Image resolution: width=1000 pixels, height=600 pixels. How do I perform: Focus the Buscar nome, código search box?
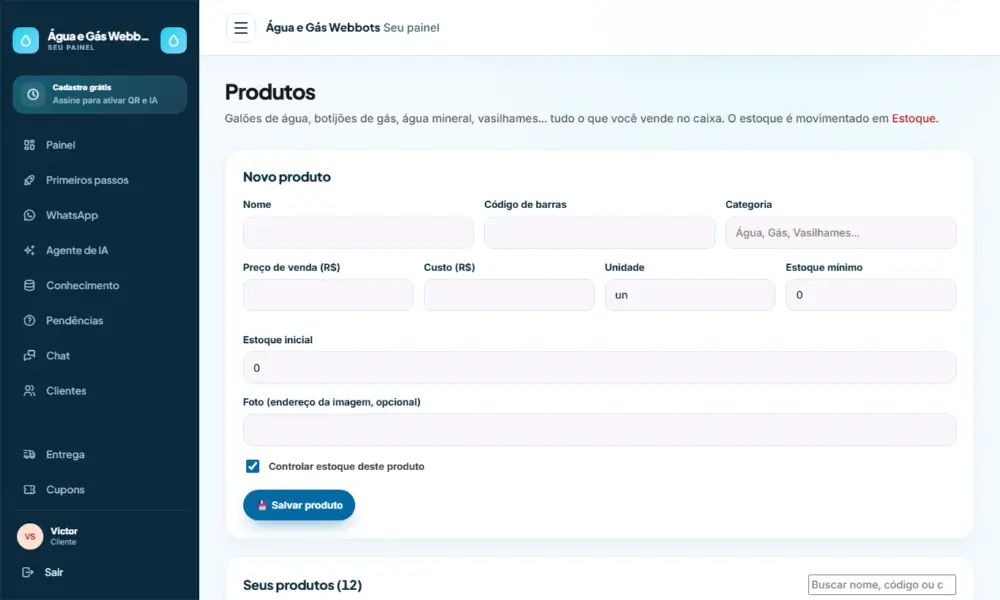(882, 585)
